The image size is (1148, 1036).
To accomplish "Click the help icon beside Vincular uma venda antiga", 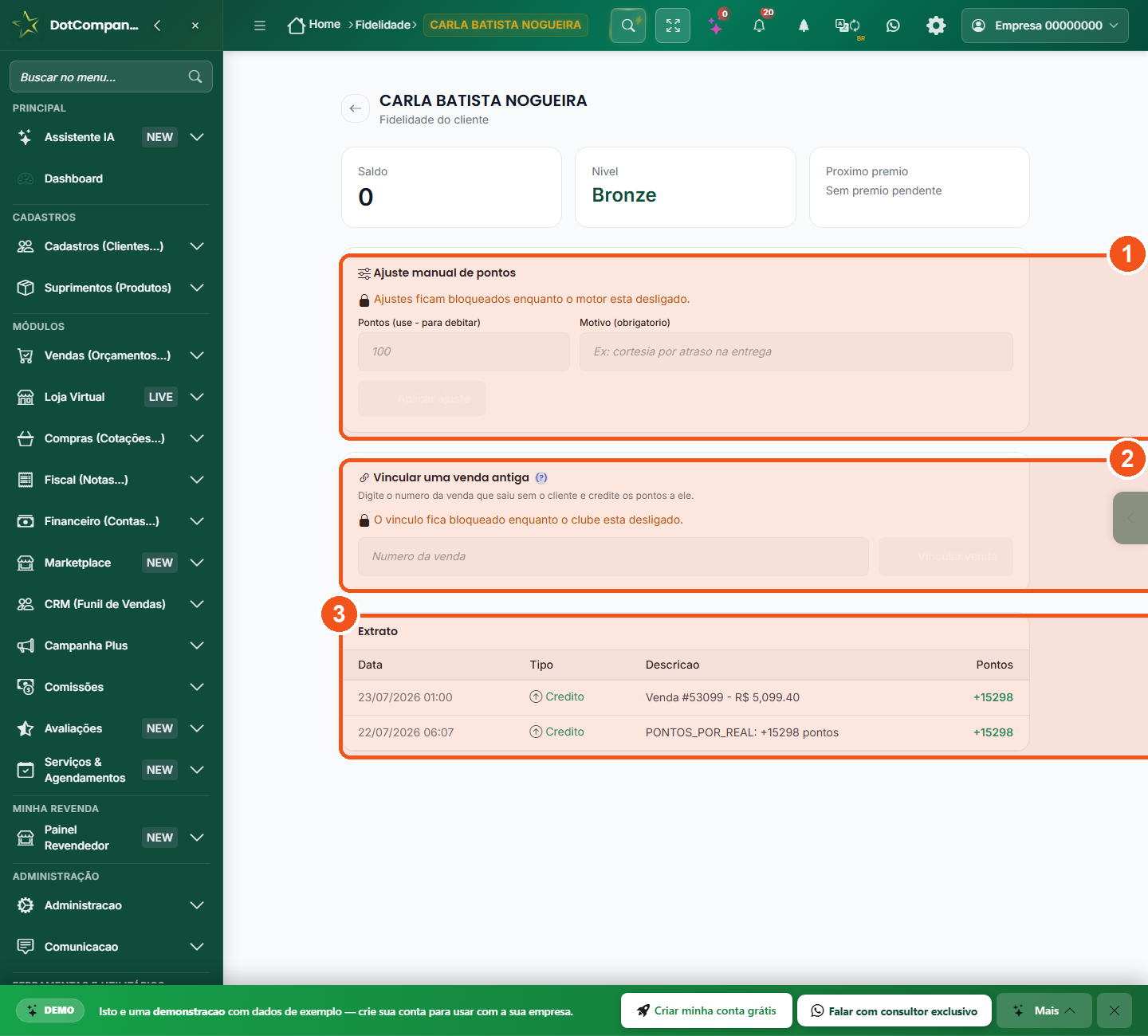I will pyautogui.click(x=541, y=477).
